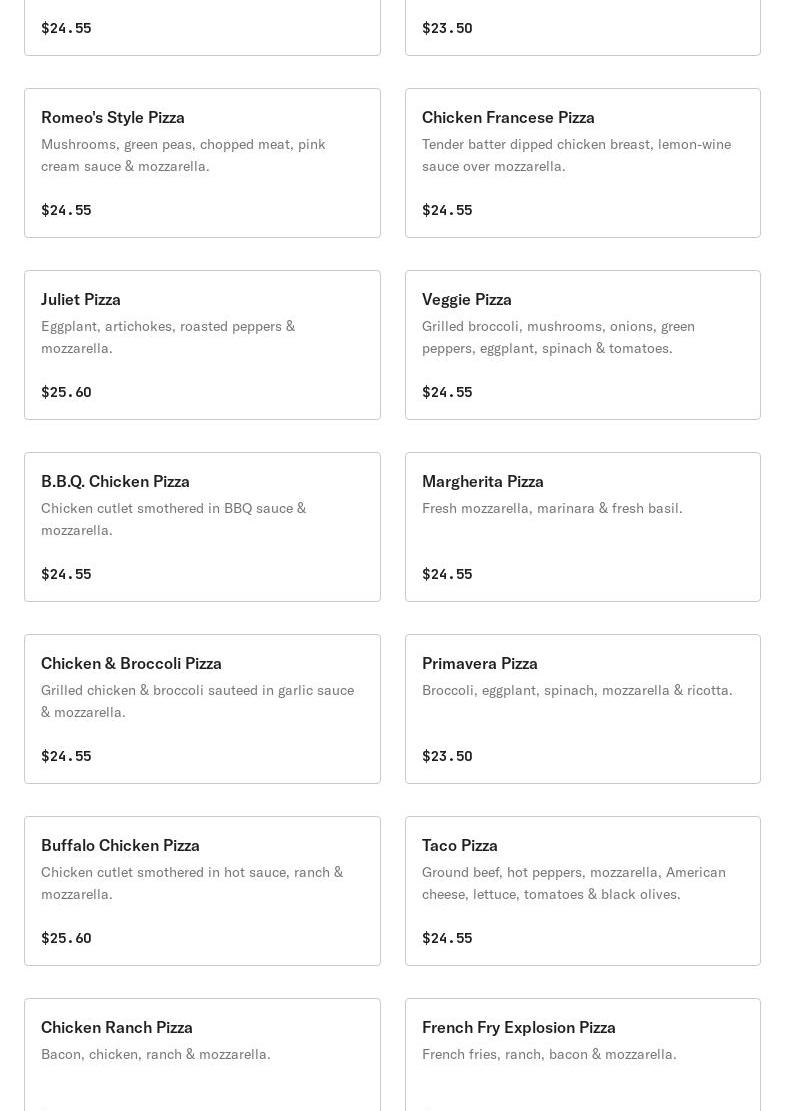The image size is (785, 1111).
Task: Click Margherita Pizza's fresh basil description
Action: [x=552, y=508]
